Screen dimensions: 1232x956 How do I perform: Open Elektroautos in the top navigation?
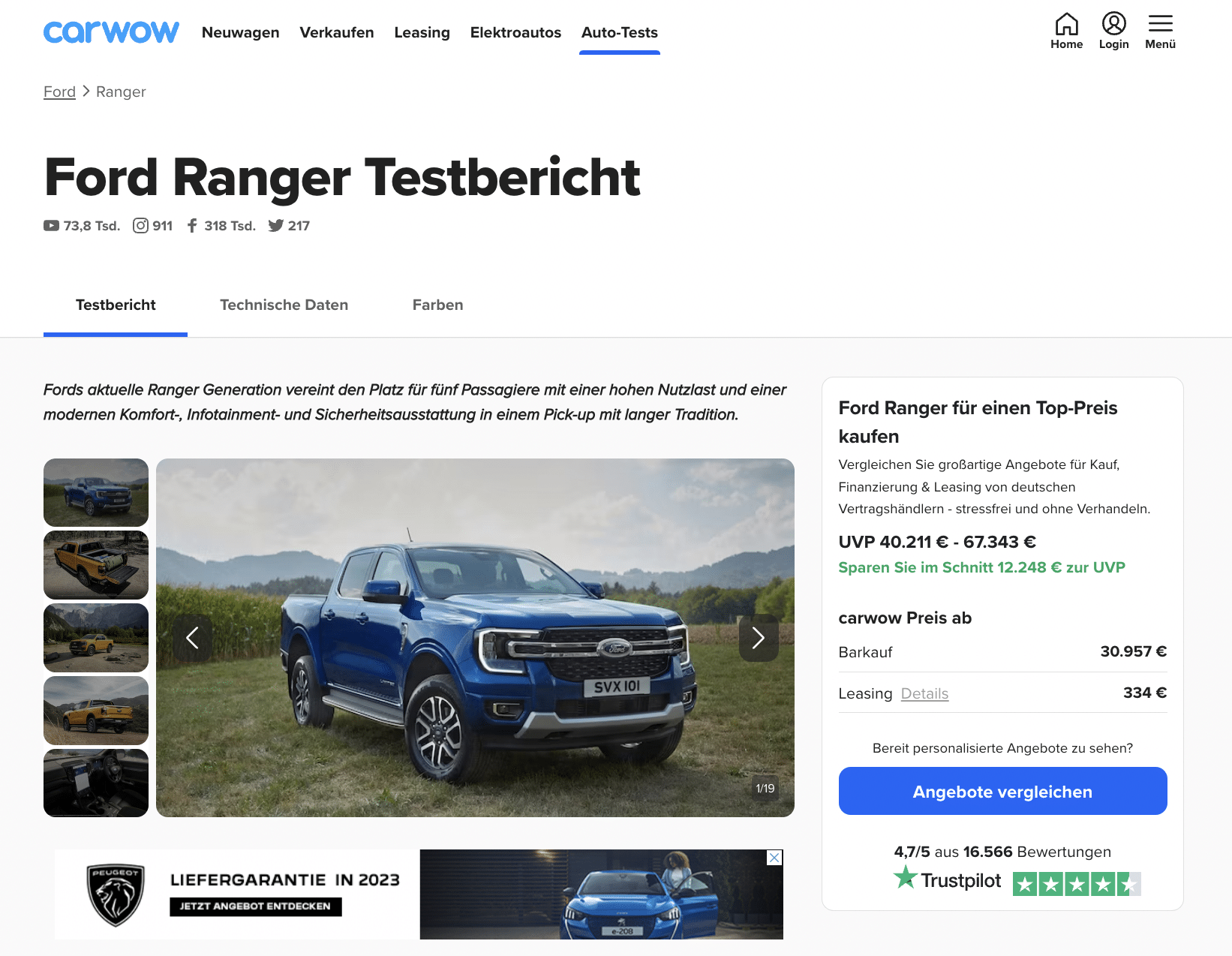point(515,32)
